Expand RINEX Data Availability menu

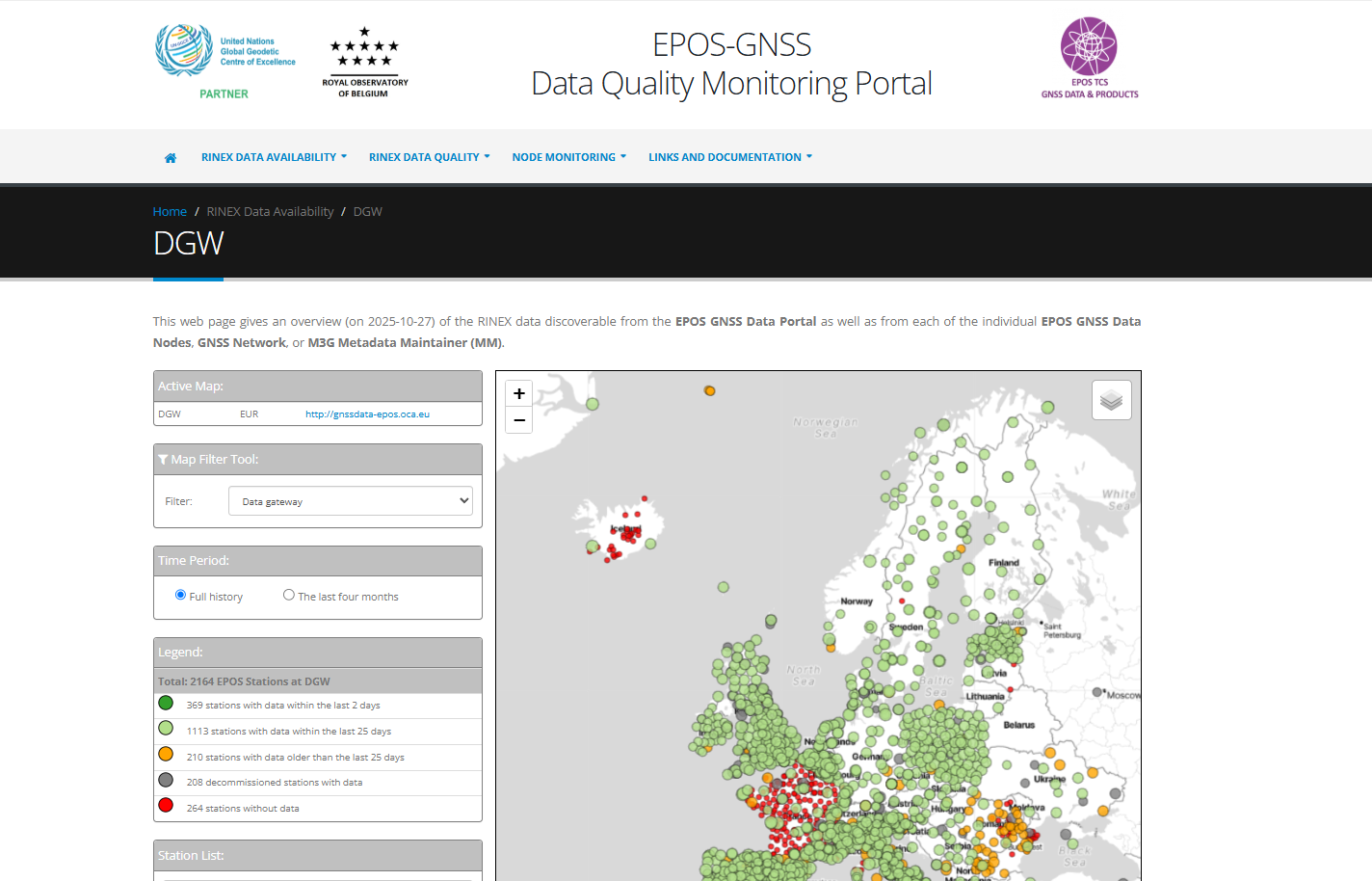point(274,157)
